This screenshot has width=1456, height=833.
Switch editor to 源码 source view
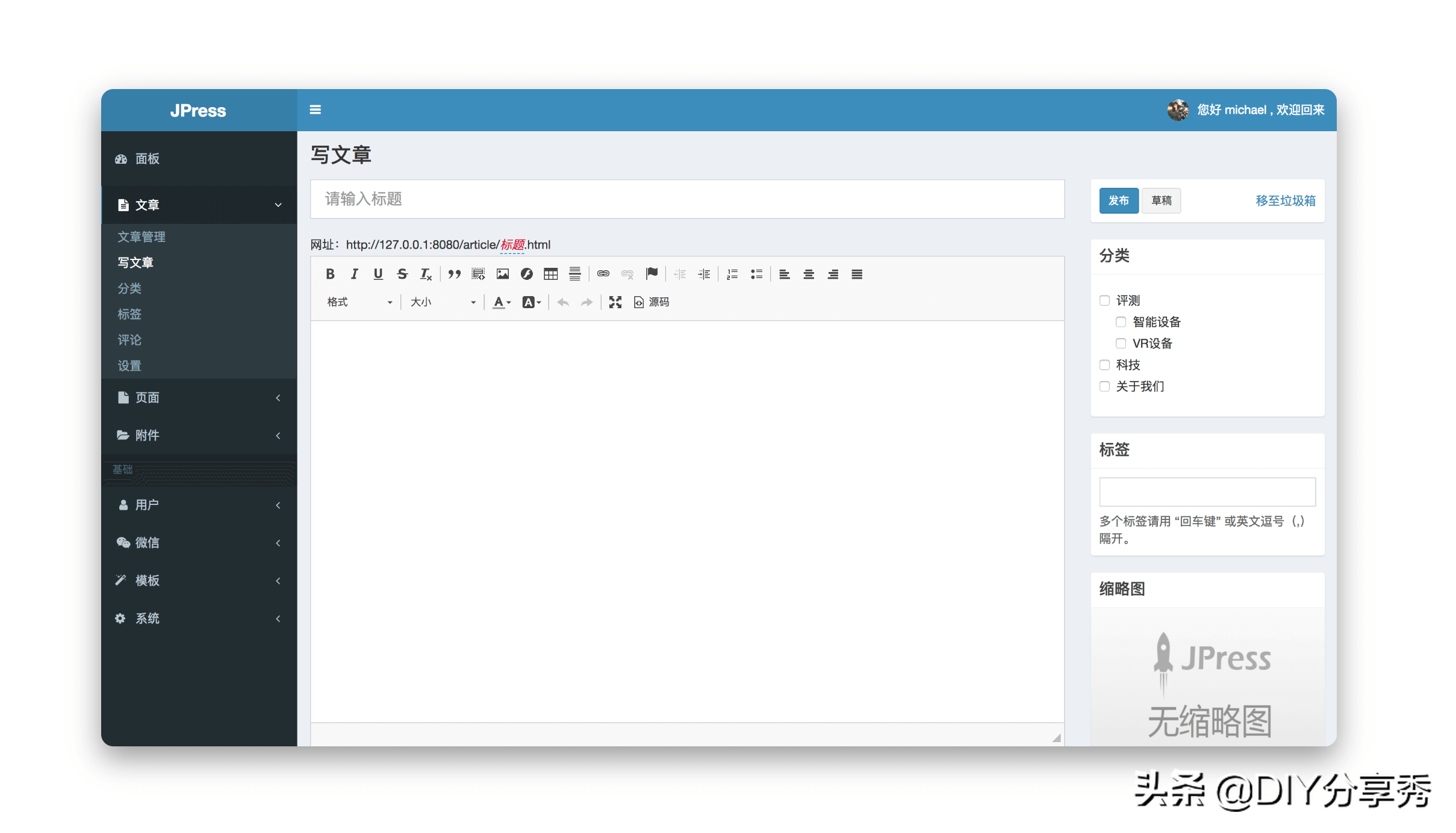pos(651,302)
